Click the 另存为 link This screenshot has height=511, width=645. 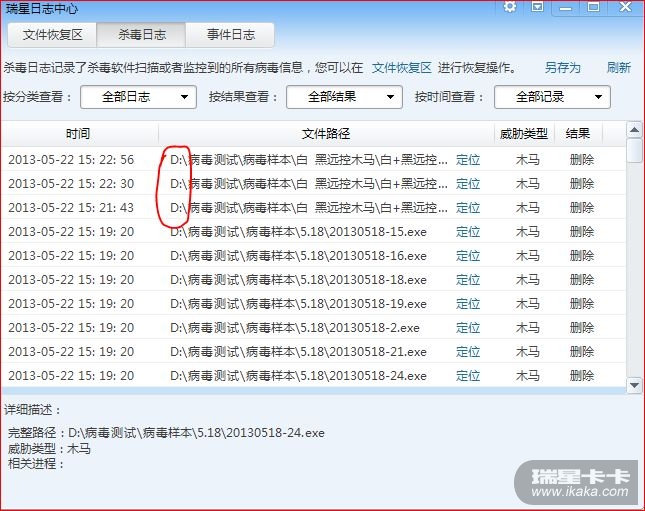point(562,68)
